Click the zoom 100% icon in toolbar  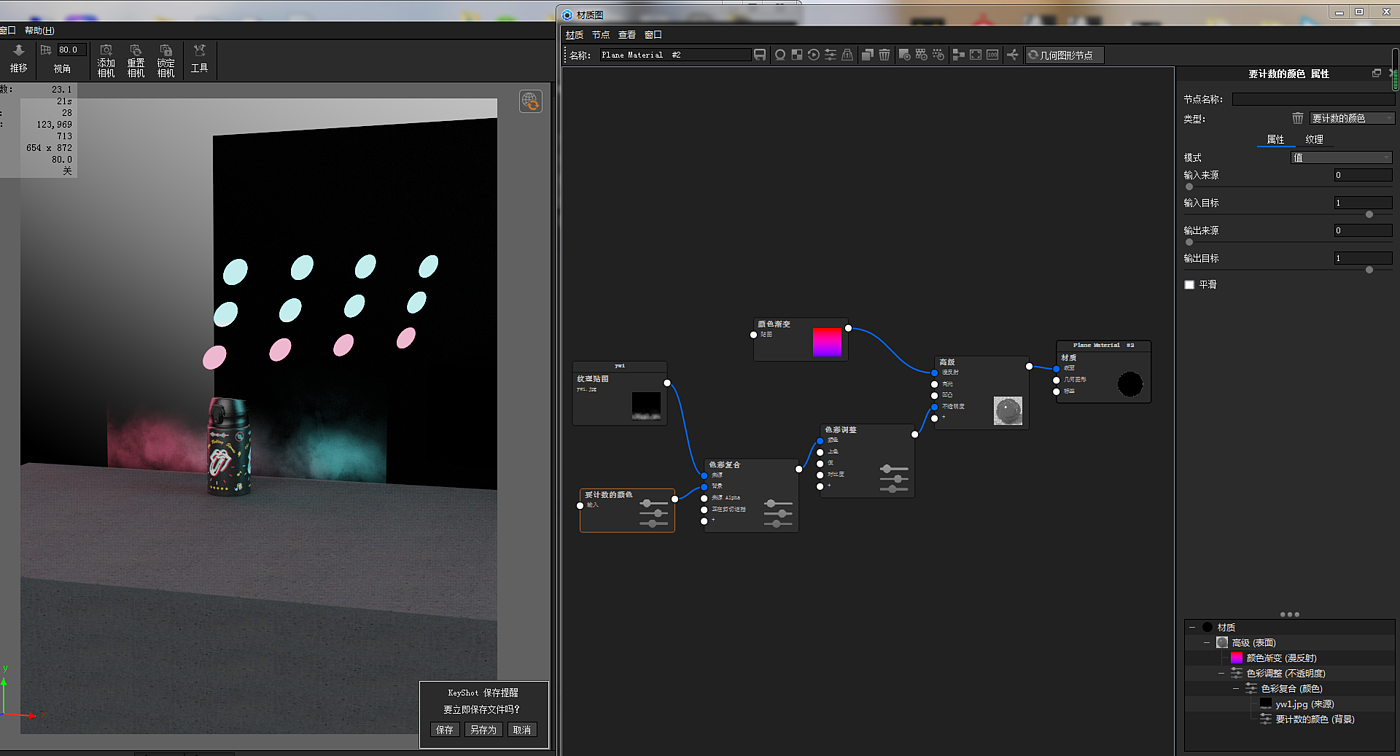pyautogui.click(x=992, y=55)
